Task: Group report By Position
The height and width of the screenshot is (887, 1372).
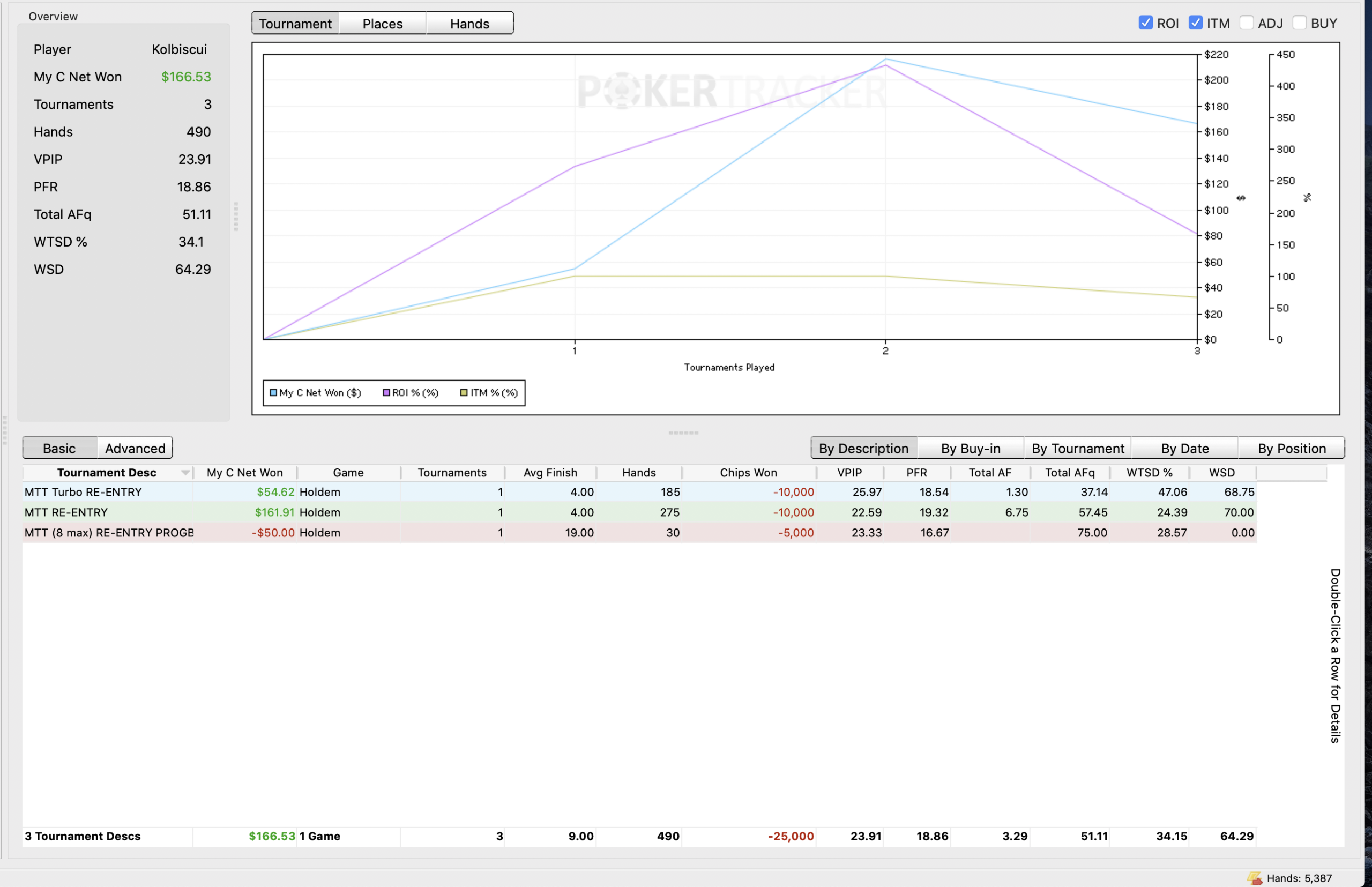Action: click(x=1292, y=448)
